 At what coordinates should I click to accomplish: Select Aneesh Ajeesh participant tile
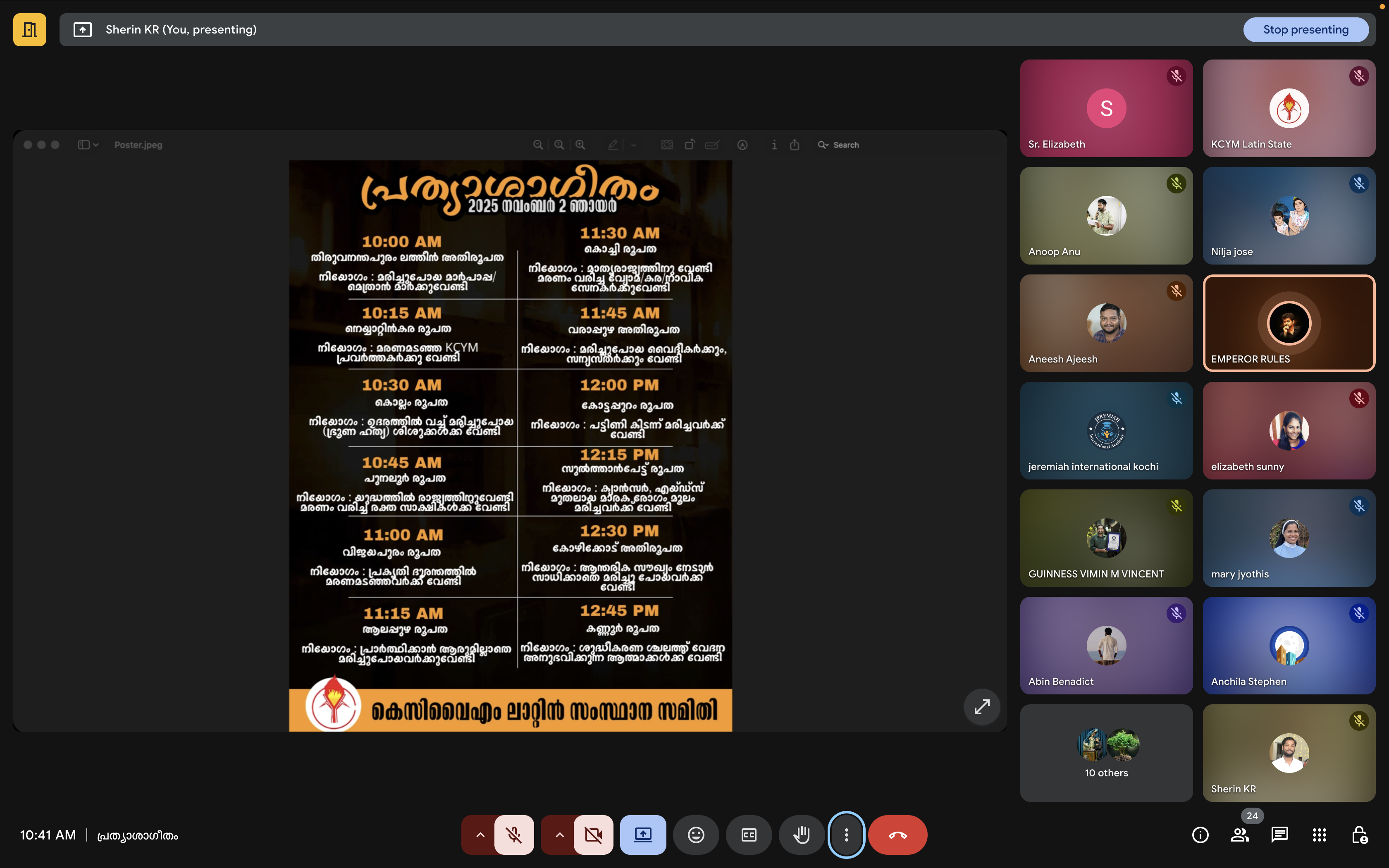coord(1106,323)
